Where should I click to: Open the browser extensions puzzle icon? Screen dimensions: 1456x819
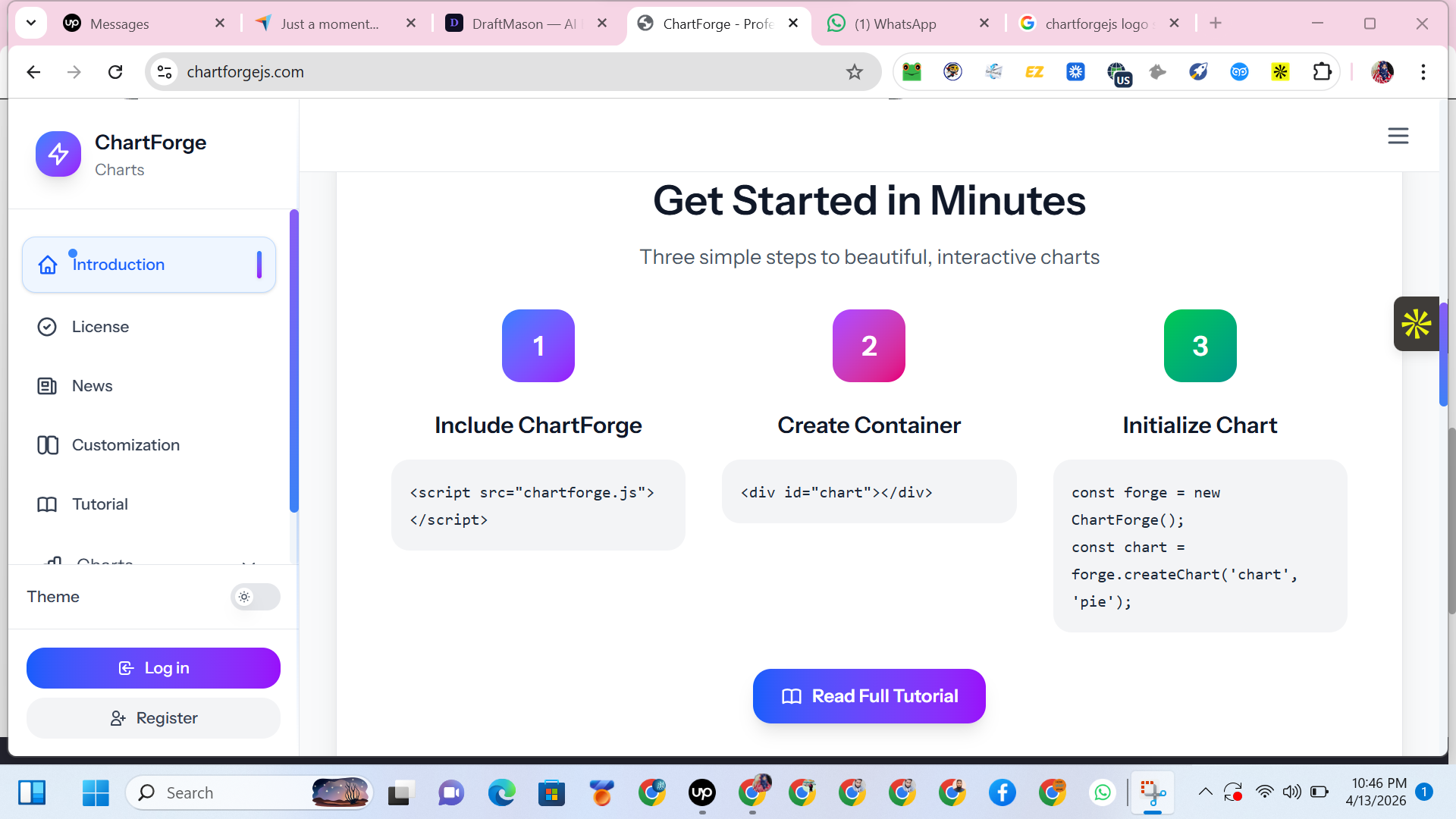pyautogui.click(x=1322, y=72)
